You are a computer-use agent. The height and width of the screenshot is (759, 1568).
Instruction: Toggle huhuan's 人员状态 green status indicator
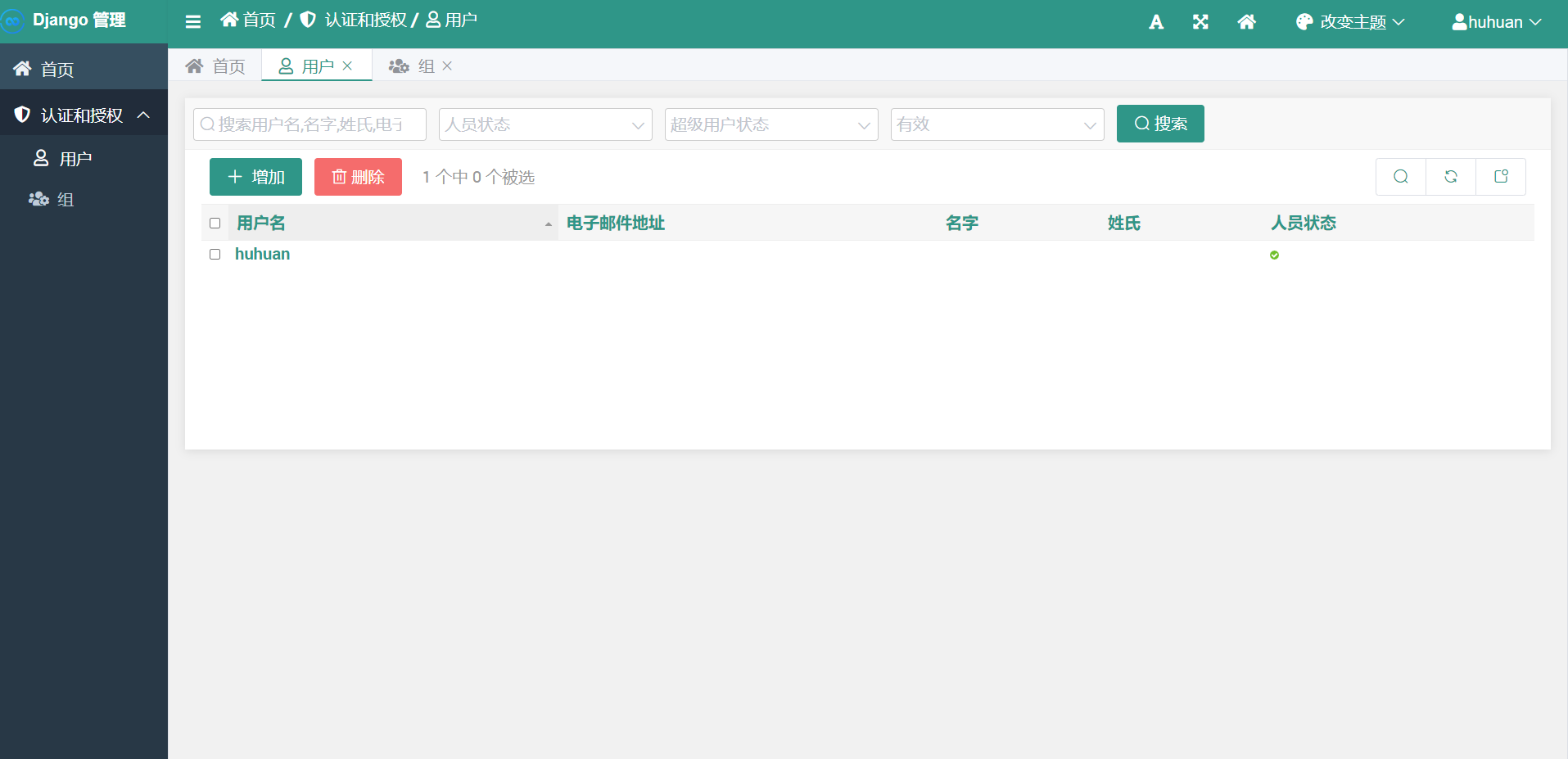coord(1275,255)
